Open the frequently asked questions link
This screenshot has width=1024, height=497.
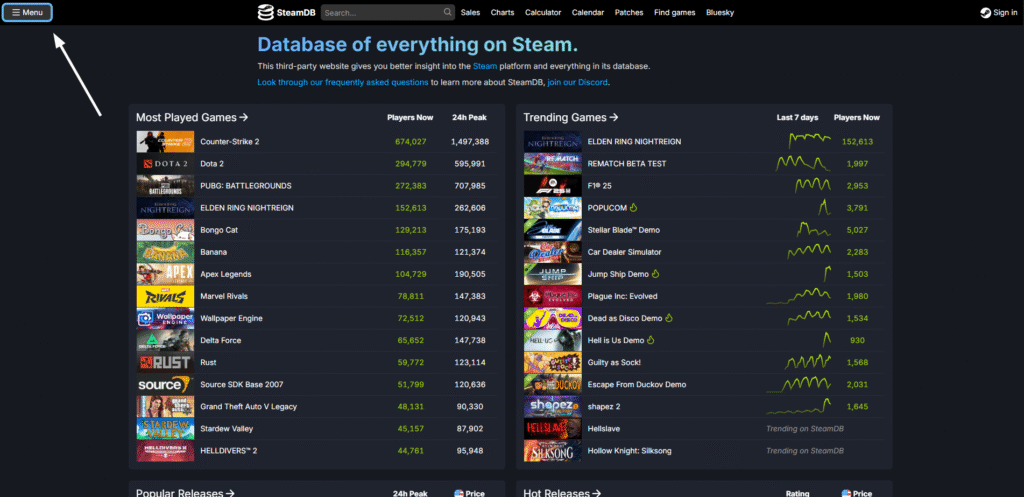343,82
